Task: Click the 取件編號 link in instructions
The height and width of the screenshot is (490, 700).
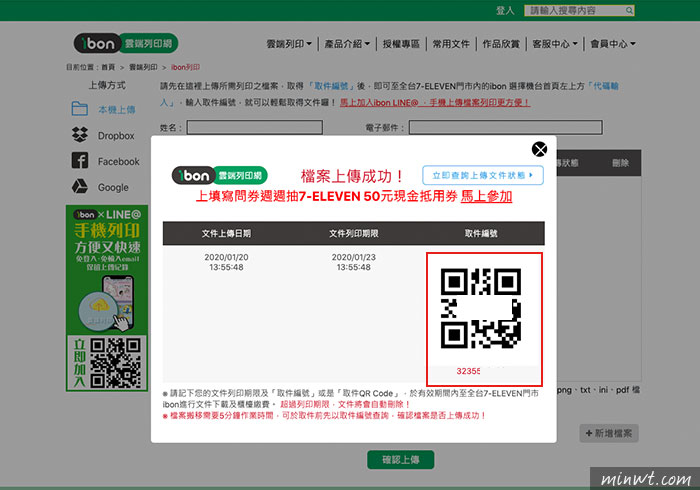Action: 330,86
